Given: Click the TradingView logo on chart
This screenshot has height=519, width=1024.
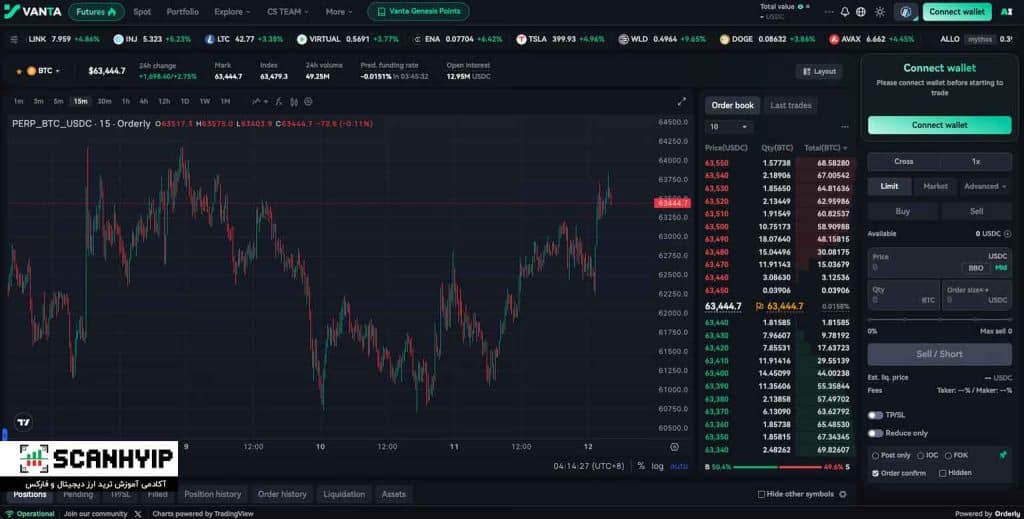Looking at the screenshot, I should coord(24,422).
